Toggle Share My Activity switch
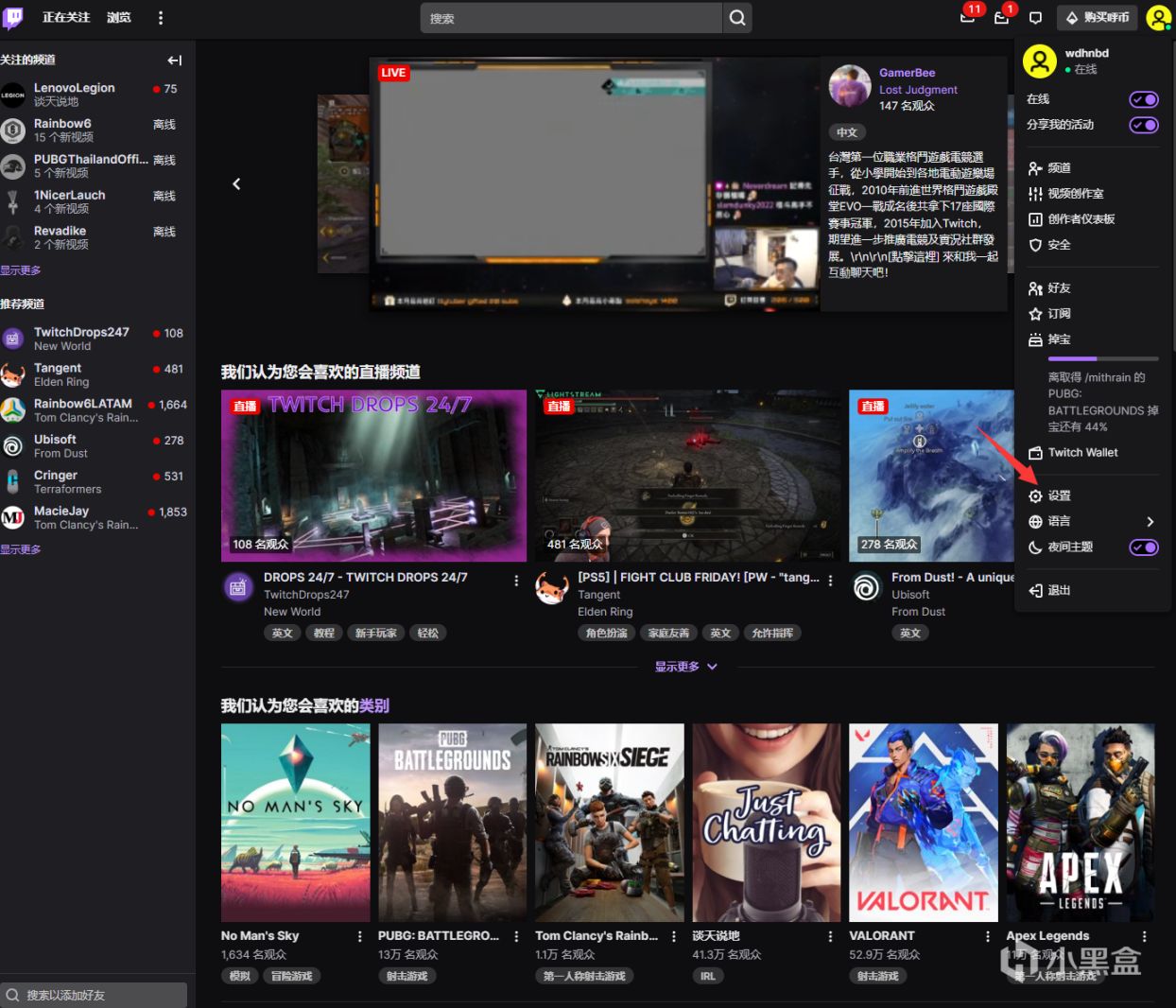This screenshot has height=1008, width=1176. pyautogui.click(x=1144, y=125)
